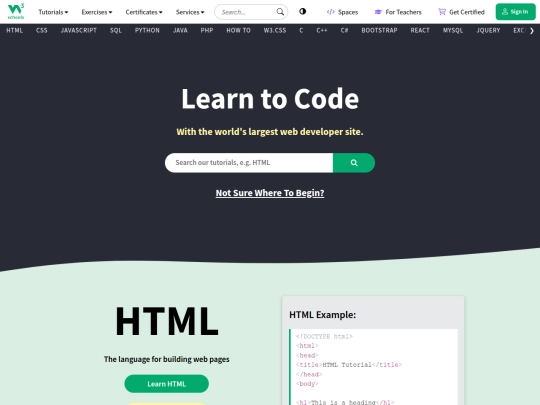Open 'Not Sure Where To Begin?' link

point(270,193)
